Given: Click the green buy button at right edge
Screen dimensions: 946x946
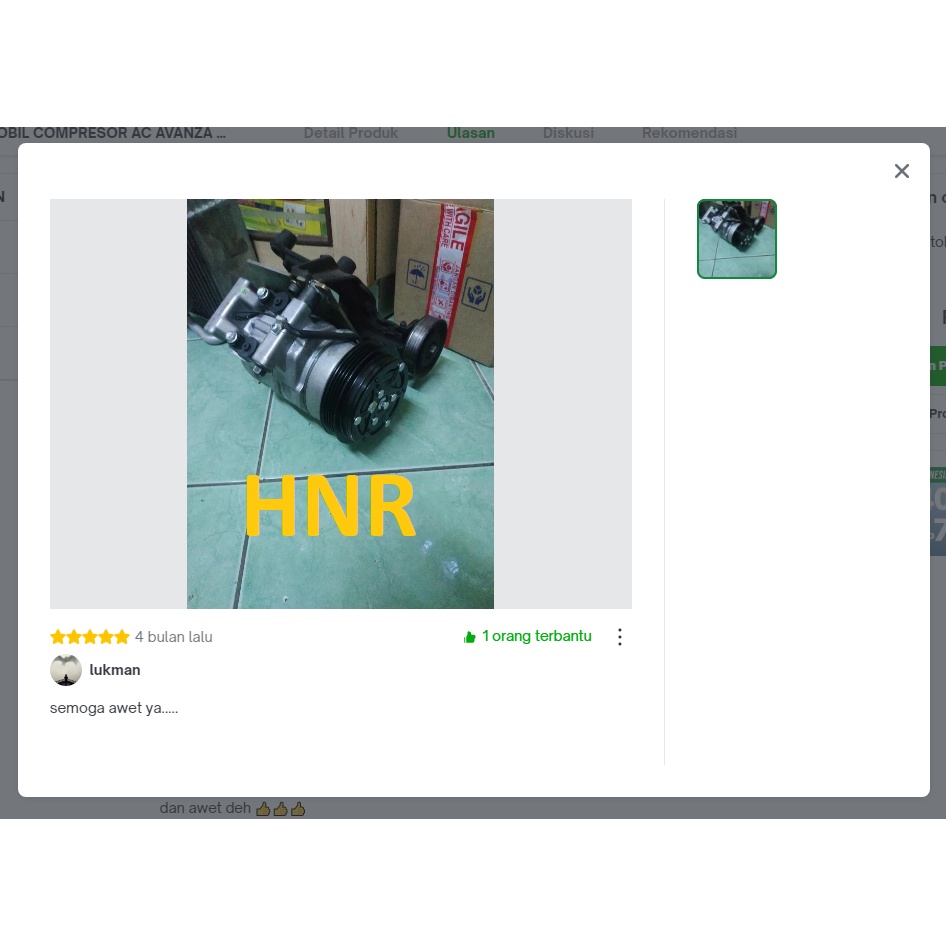Looking at the screenshot, I should click(938, 366).
